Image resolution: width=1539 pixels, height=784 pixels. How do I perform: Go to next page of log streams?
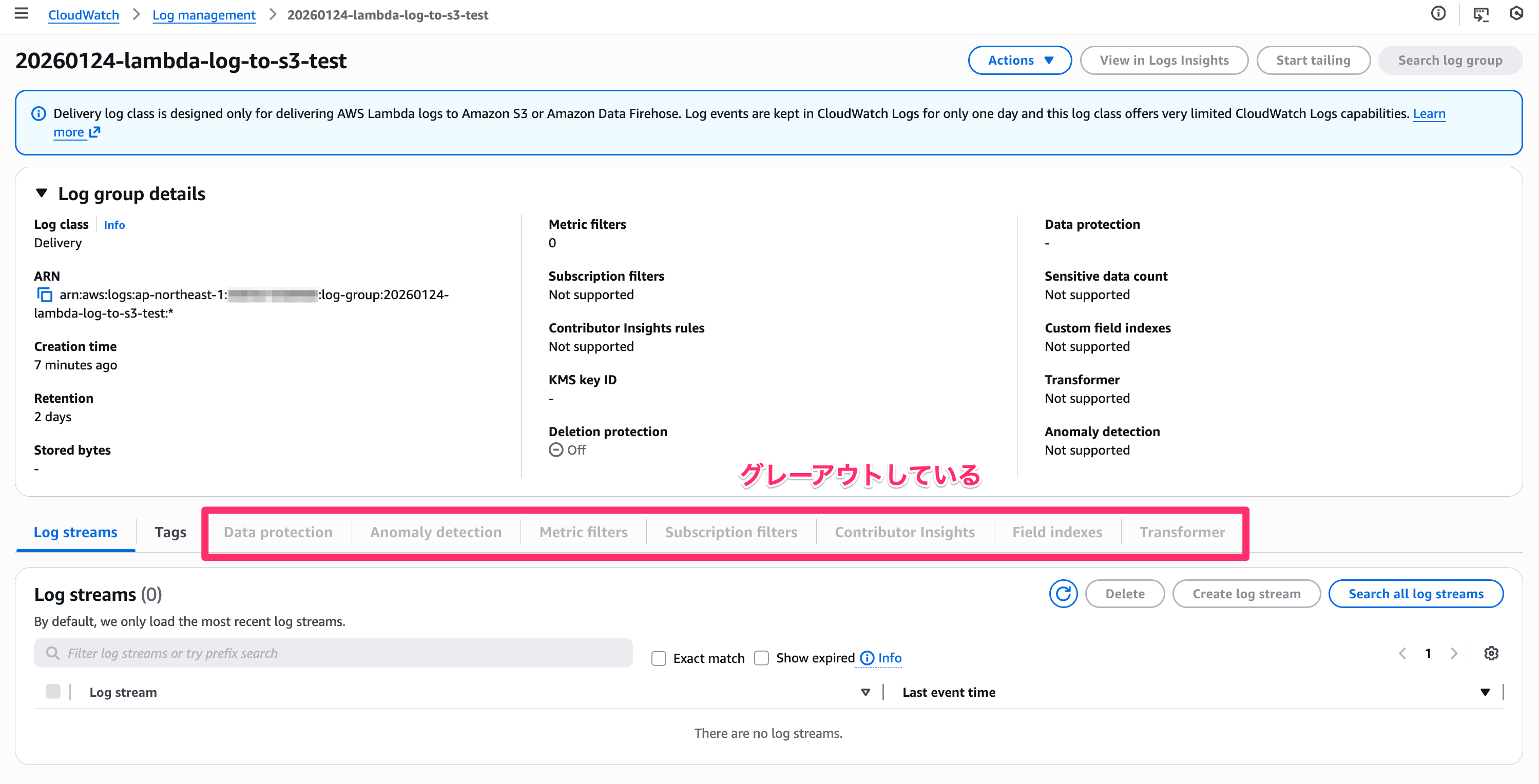pyautogui.click(x=1454, y=653)
